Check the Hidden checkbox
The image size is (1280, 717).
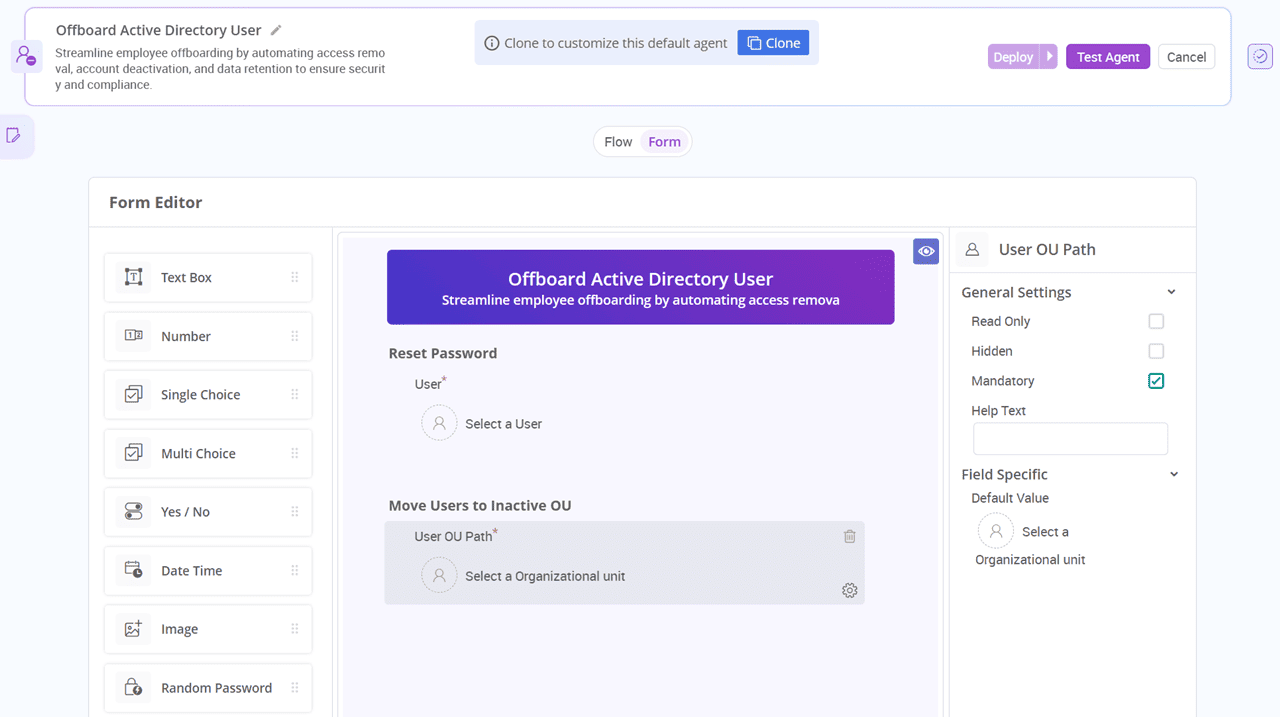[1156, 351]
